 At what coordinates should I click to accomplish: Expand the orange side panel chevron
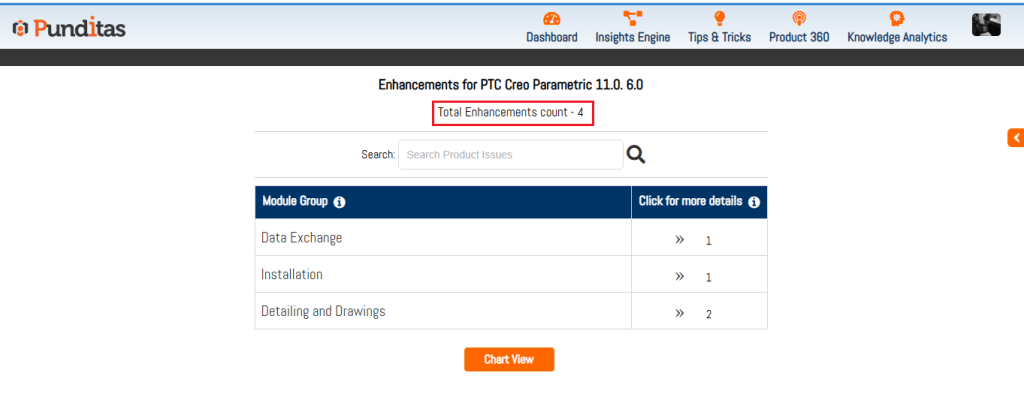pos(1016,138)
